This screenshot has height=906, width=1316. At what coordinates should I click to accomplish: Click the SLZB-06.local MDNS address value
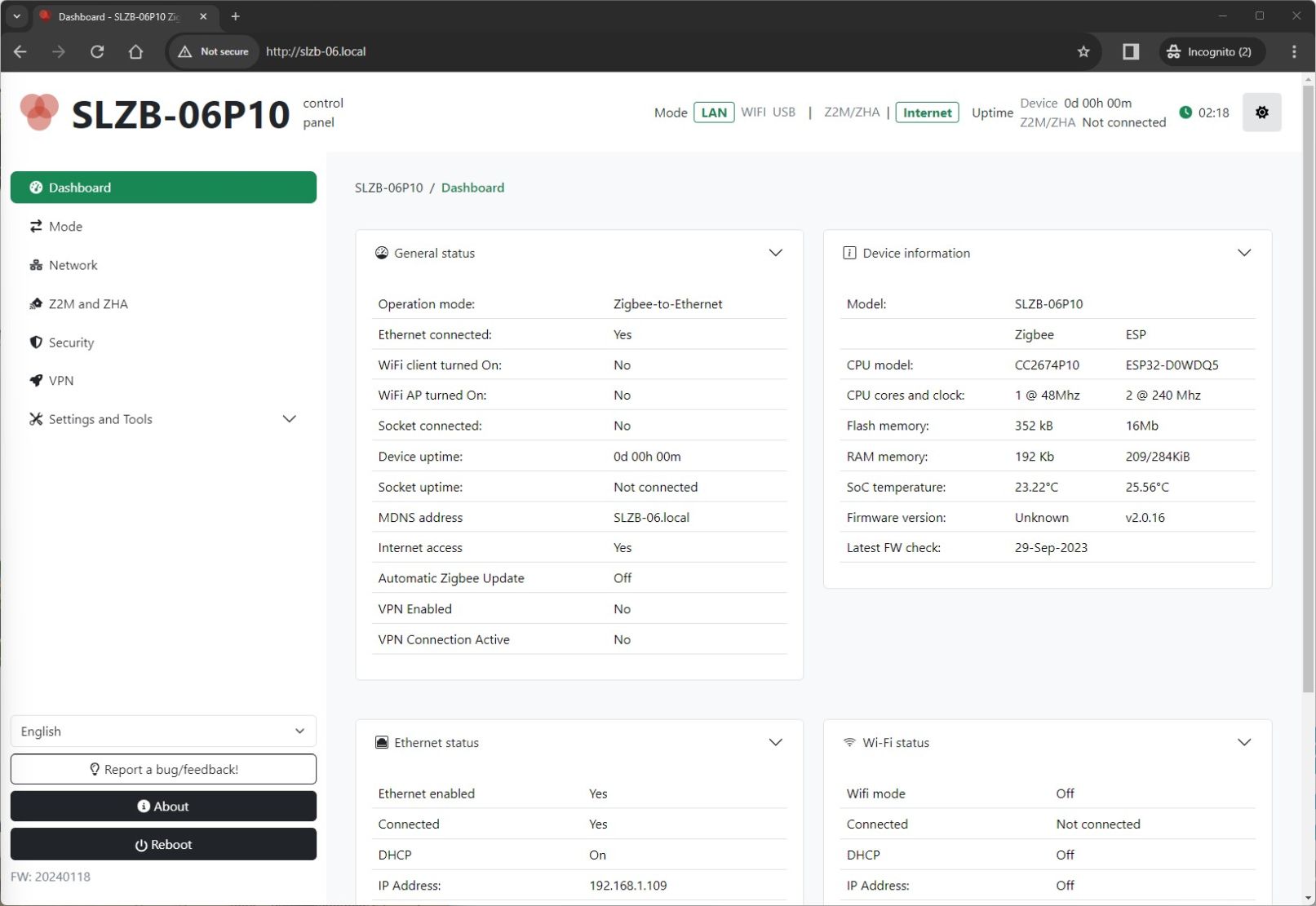tap(651, 518)
